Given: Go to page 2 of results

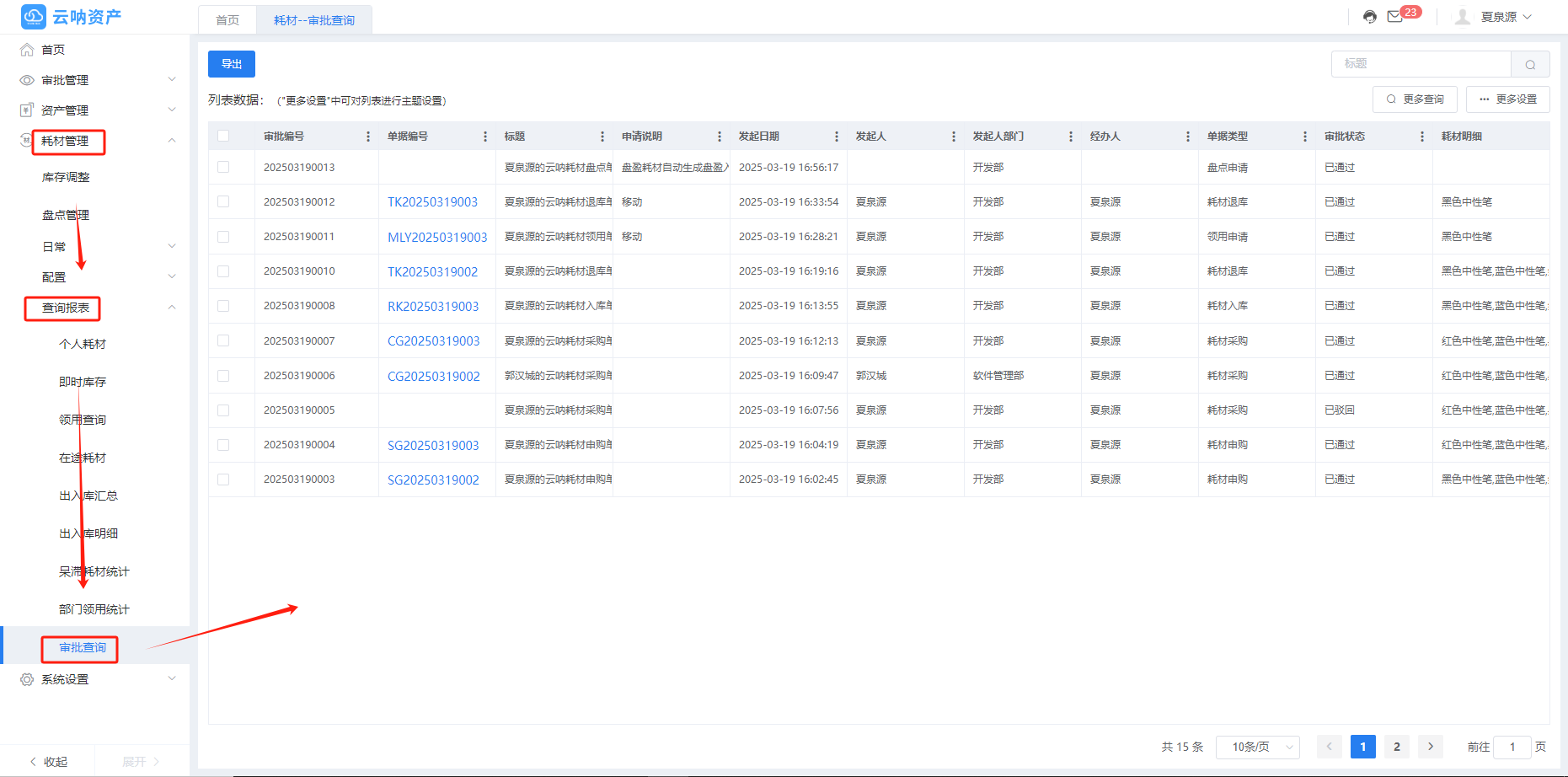Looking at the screenshot, I should (1397, 747).
